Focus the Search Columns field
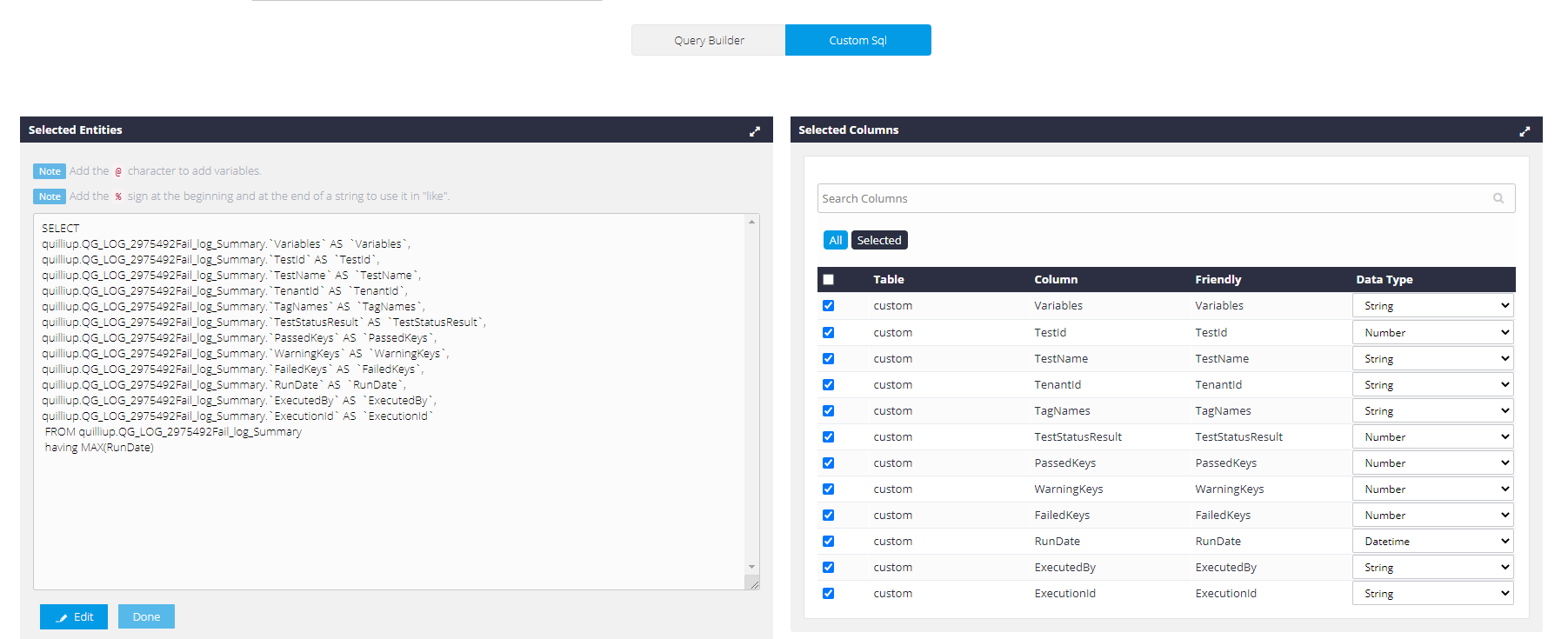Viewport: 1568px width, 639px height. [x=1166, y=198]
